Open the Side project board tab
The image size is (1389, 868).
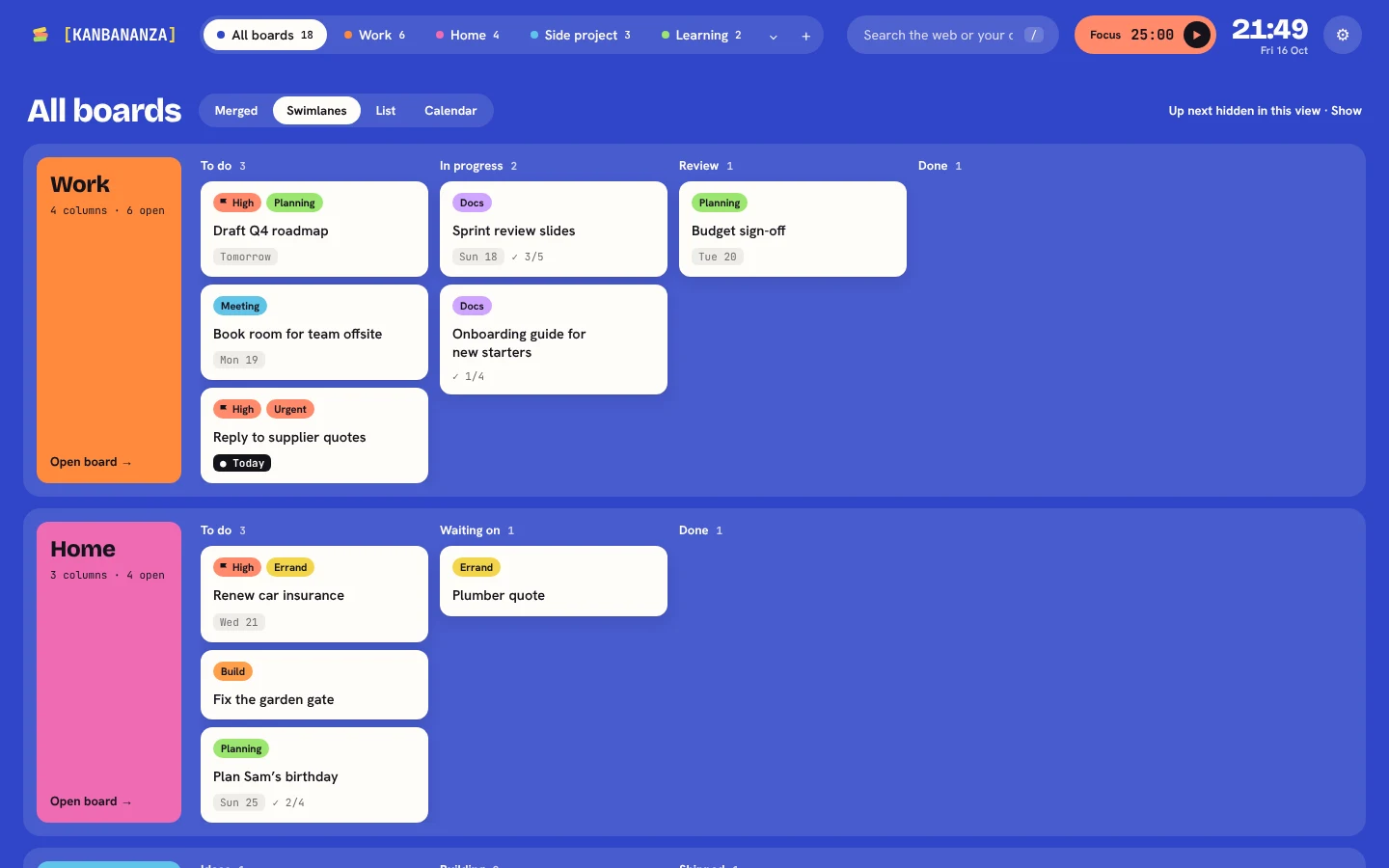coord(580,35)
